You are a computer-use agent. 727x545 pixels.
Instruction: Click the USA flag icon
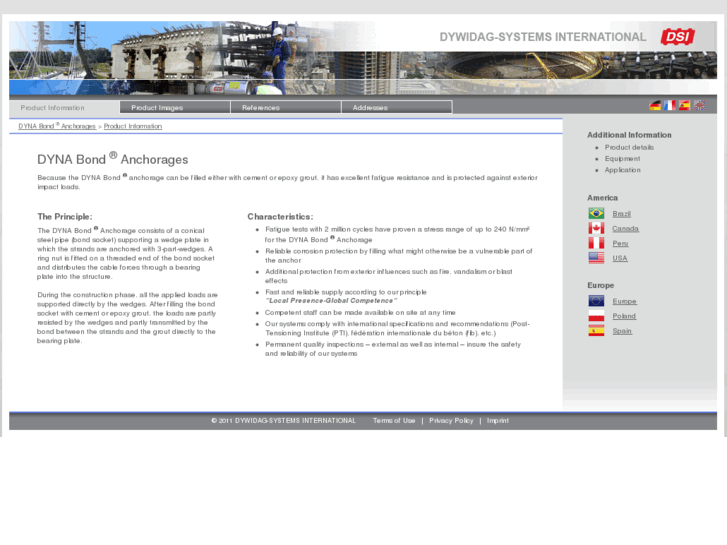[596, 258]
